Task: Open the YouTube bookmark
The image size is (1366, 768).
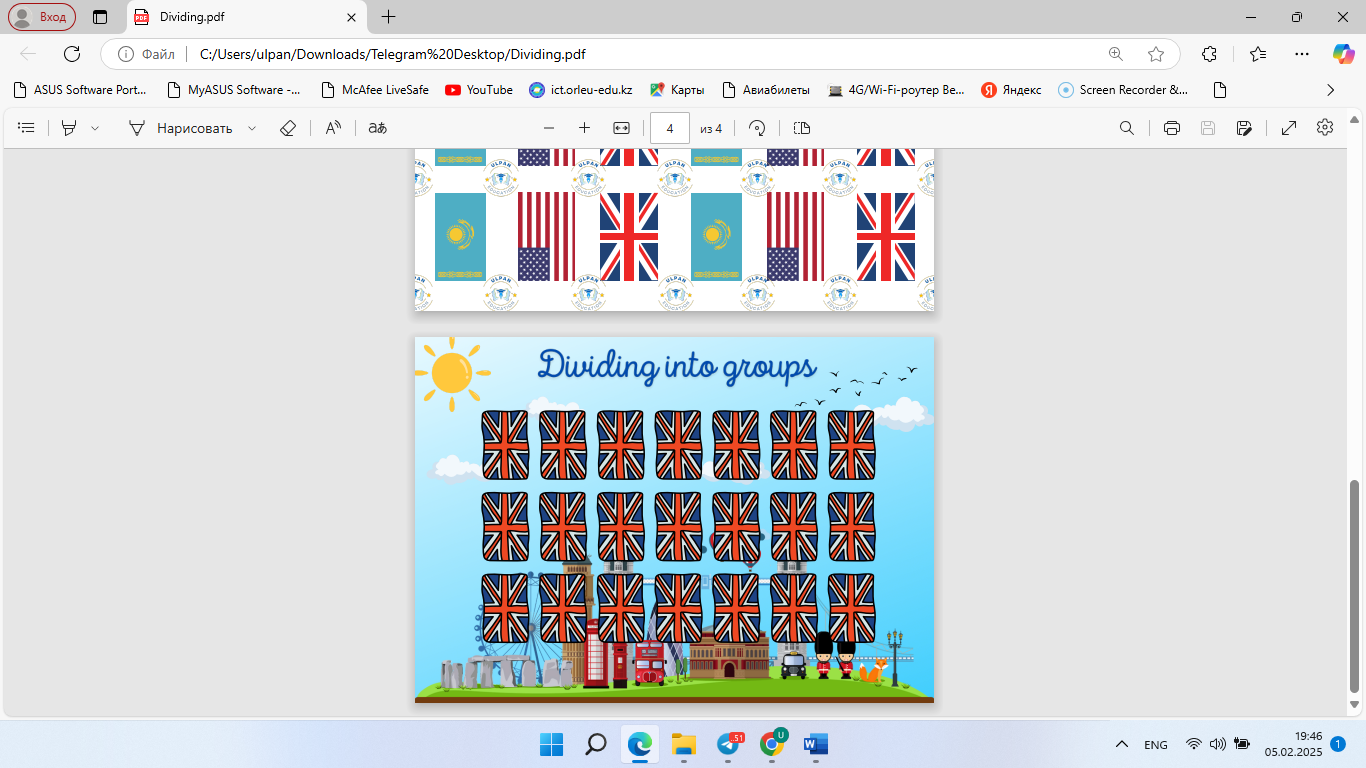Action: [479, 90]
